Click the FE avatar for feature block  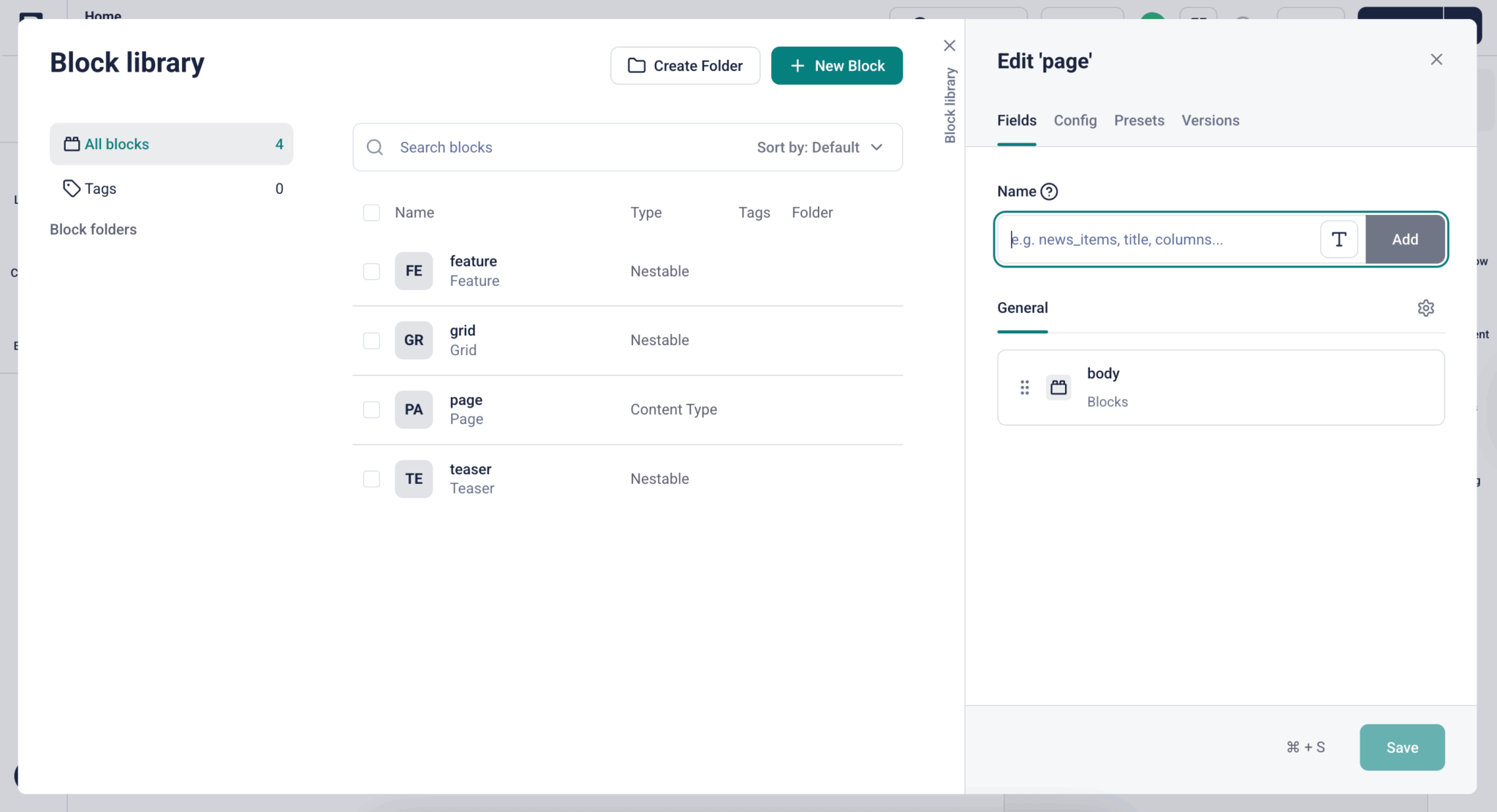[x=414, y=271]
